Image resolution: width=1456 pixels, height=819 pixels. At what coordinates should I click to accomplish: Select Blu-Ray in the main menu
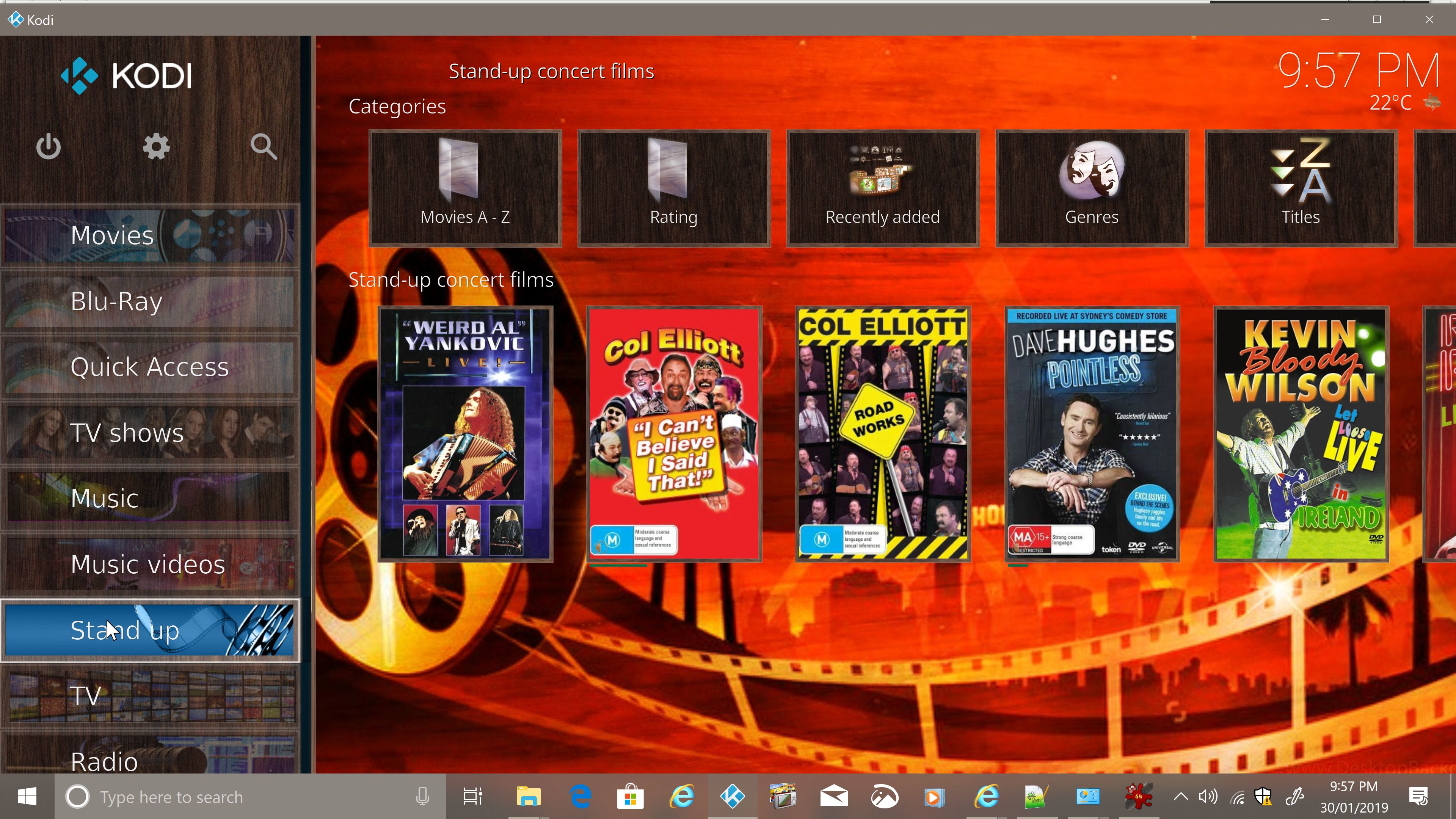[x=150, y=301]
